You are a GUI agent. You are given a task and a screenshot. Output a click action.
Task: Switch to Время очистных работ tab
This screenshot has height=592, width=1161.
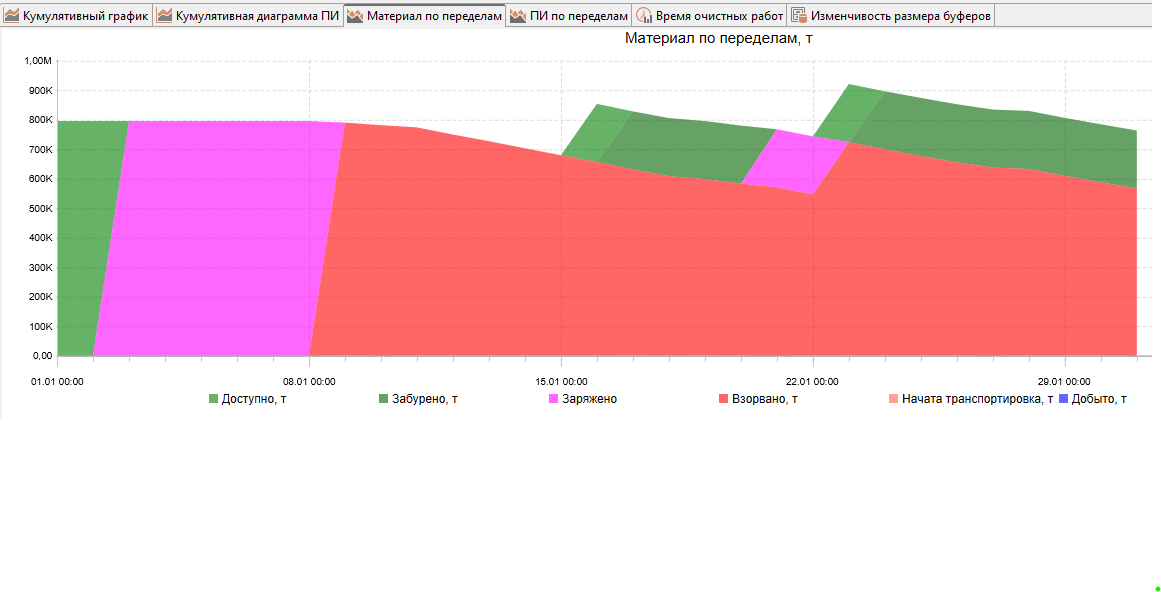709,15
